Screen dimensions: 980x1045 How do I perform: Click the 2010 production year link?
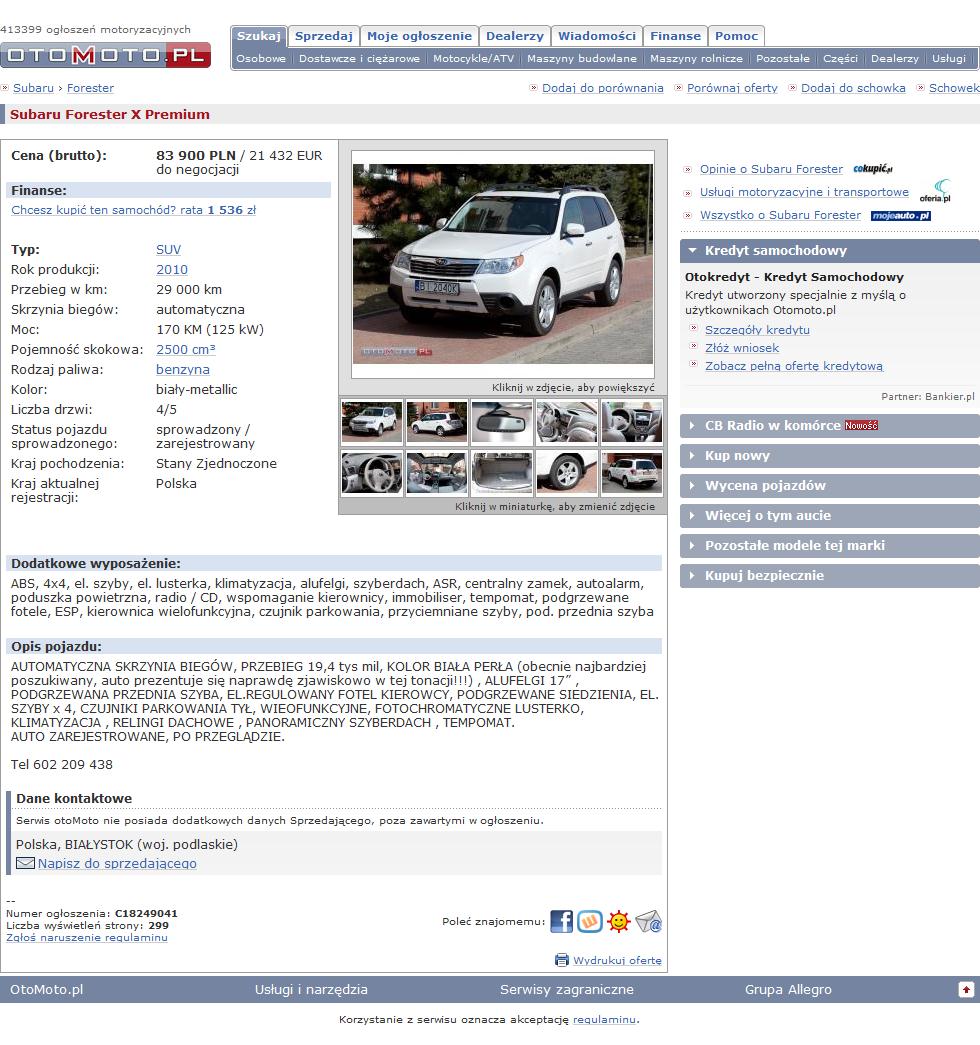[x=172, y=270]
